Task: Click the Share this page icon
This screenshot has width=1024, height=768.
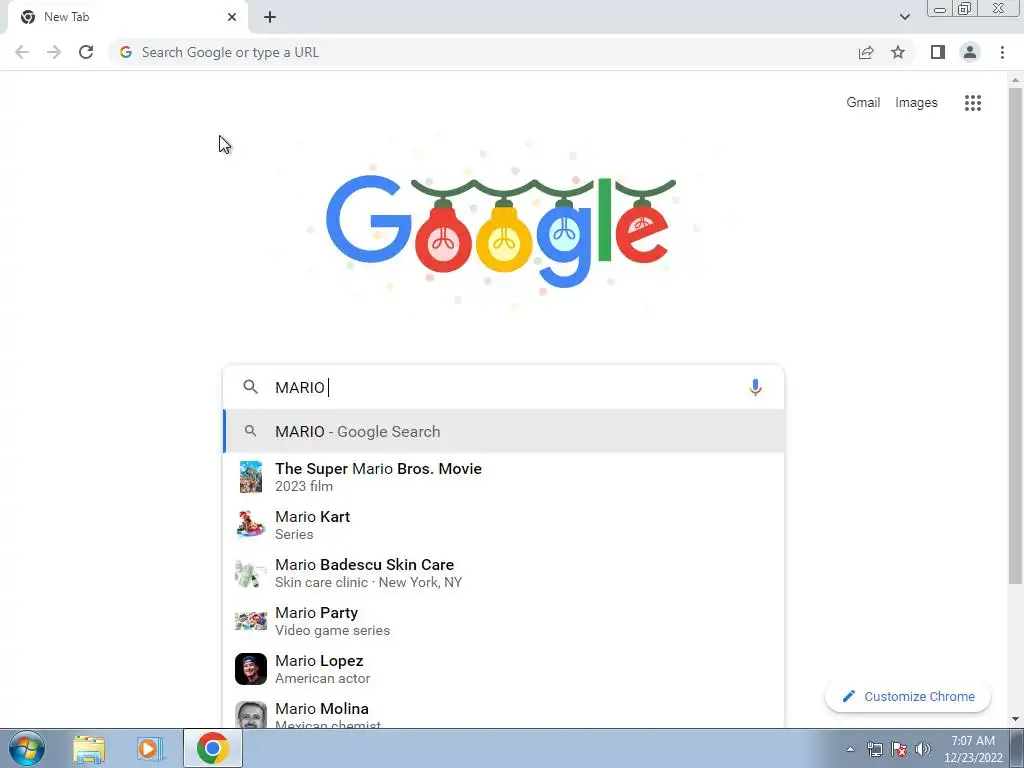Action: coord(866,52)
